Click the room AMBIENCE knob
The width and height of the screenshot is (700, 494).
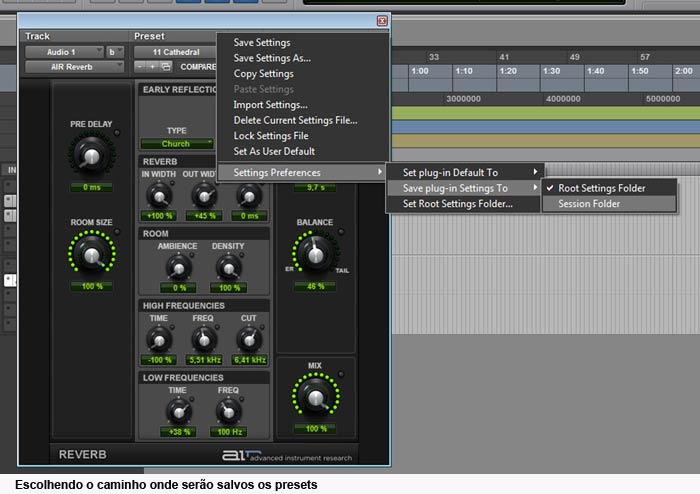[179, 268]
